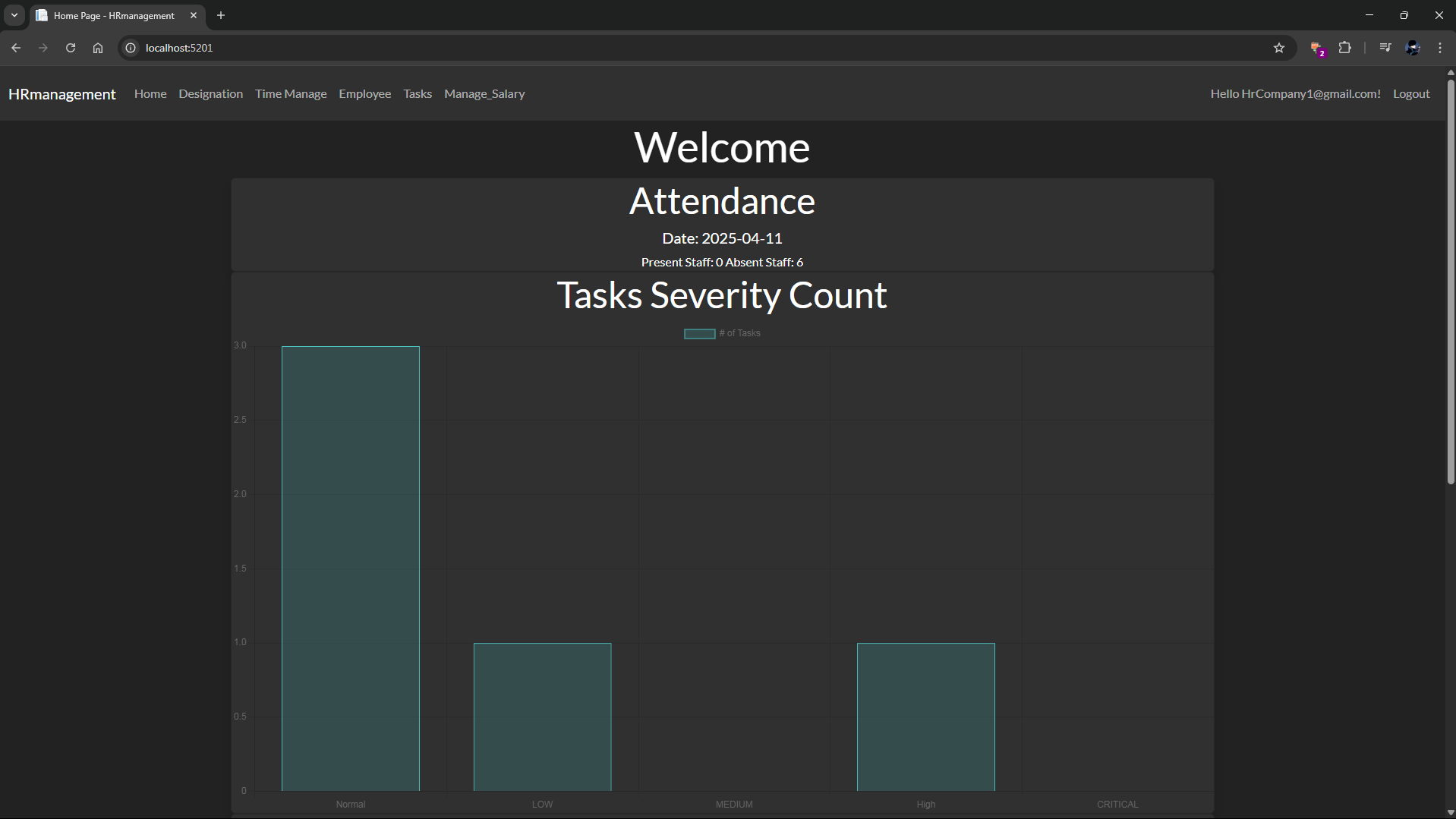
Task: Click the Welcome heading
Action: click(722, 147)
